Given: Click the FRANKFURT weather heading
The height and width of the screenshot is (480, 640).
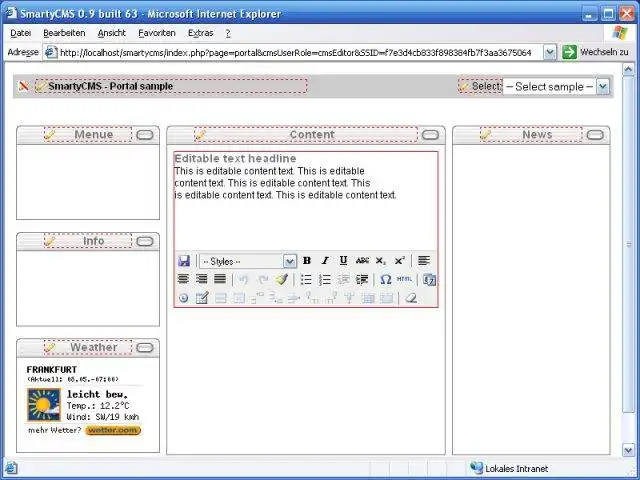Looking at the screenshot, I should point(51,370).
